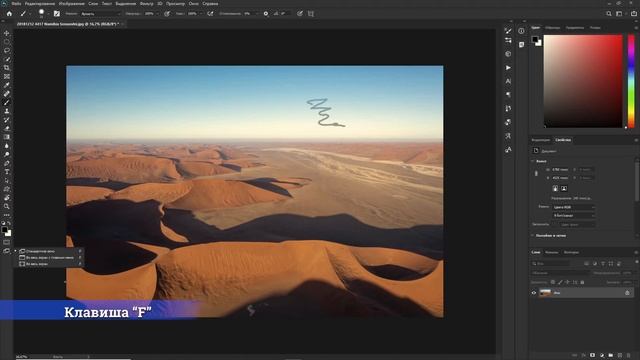Open the color mode Цвета RGB dropdown
The height and width of the screenshot is (360, 640).
tap(573, 207)
